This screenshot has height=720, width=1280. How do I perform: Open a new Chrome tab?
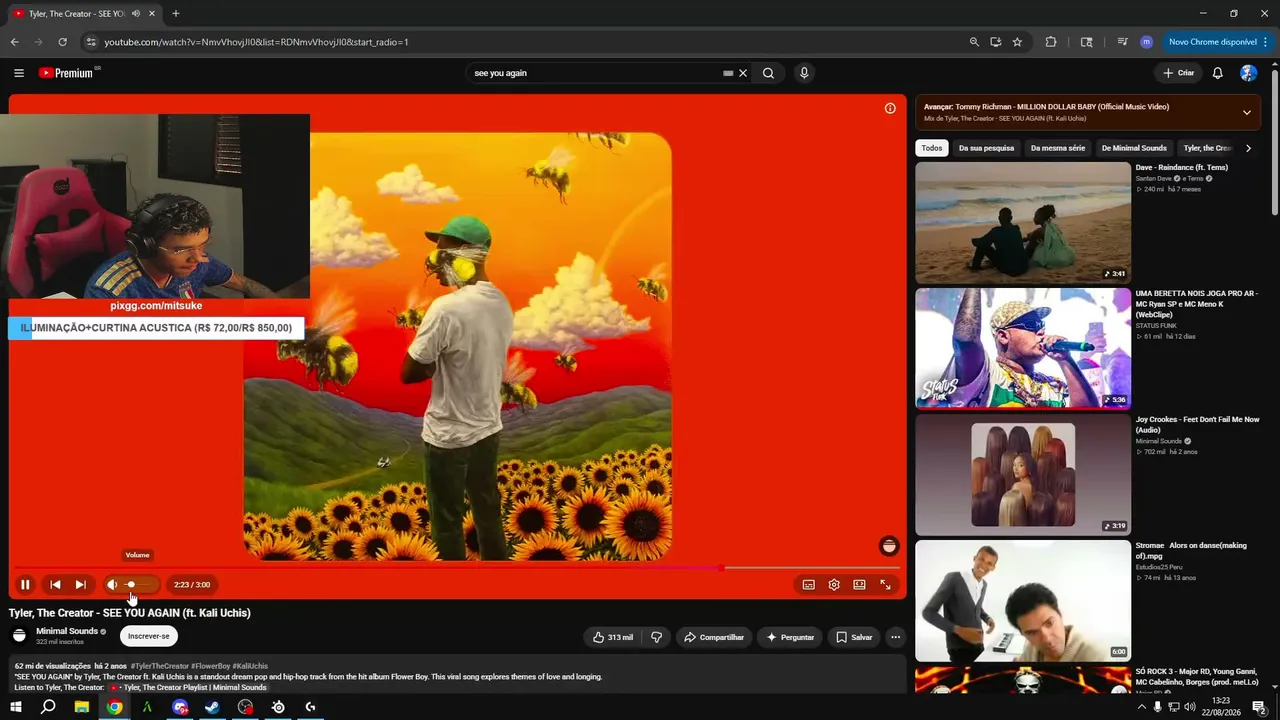click(176, 14)
